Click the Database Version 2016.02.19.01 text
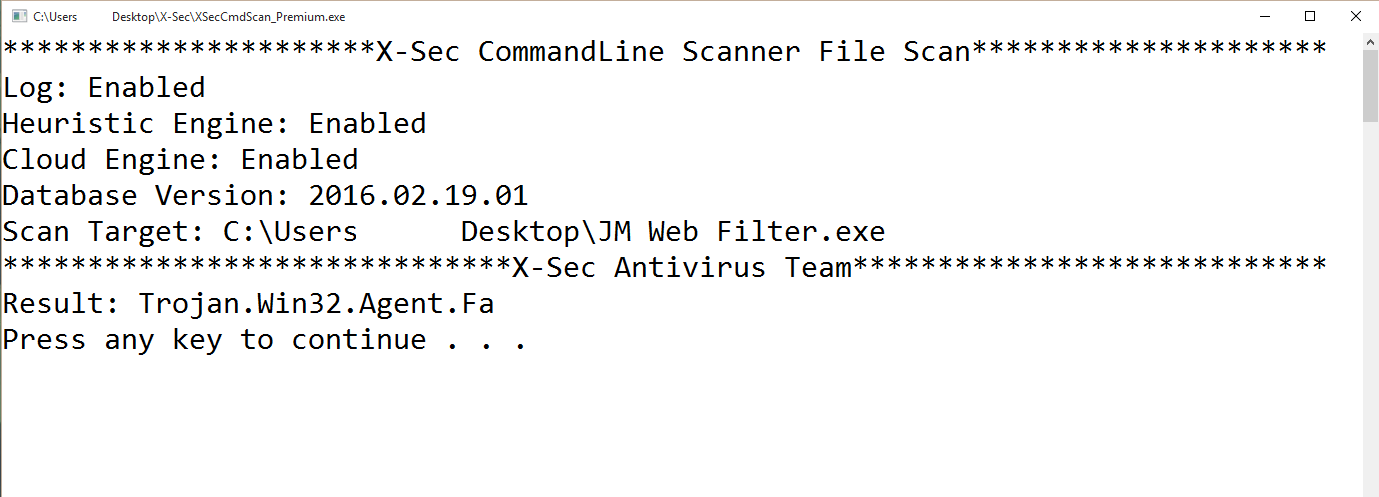This screenshot has width=1379, height=497. (417, 196)
